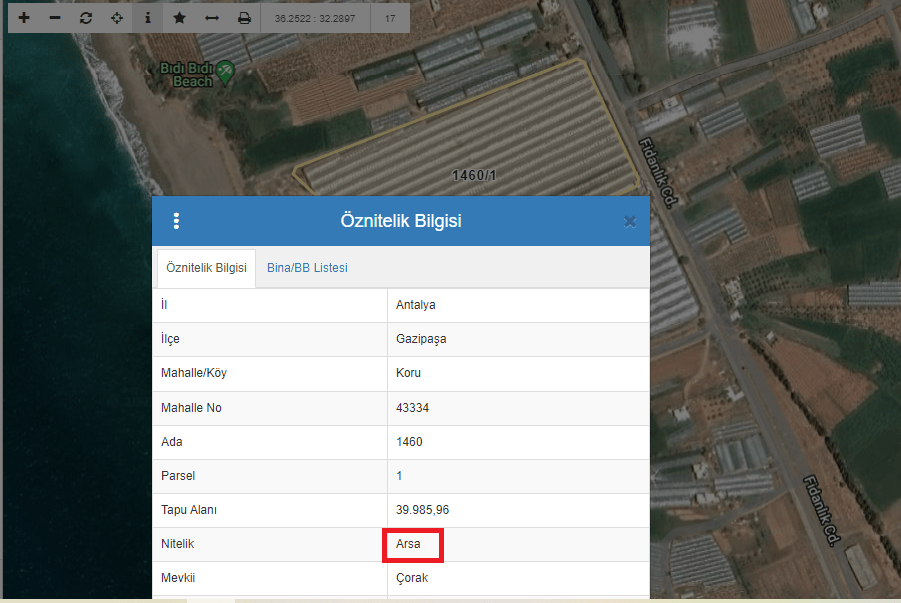Switch to the Bina/BB Listesi tab
The width and height of the screenshot is (901, 603).
(307, 268)
